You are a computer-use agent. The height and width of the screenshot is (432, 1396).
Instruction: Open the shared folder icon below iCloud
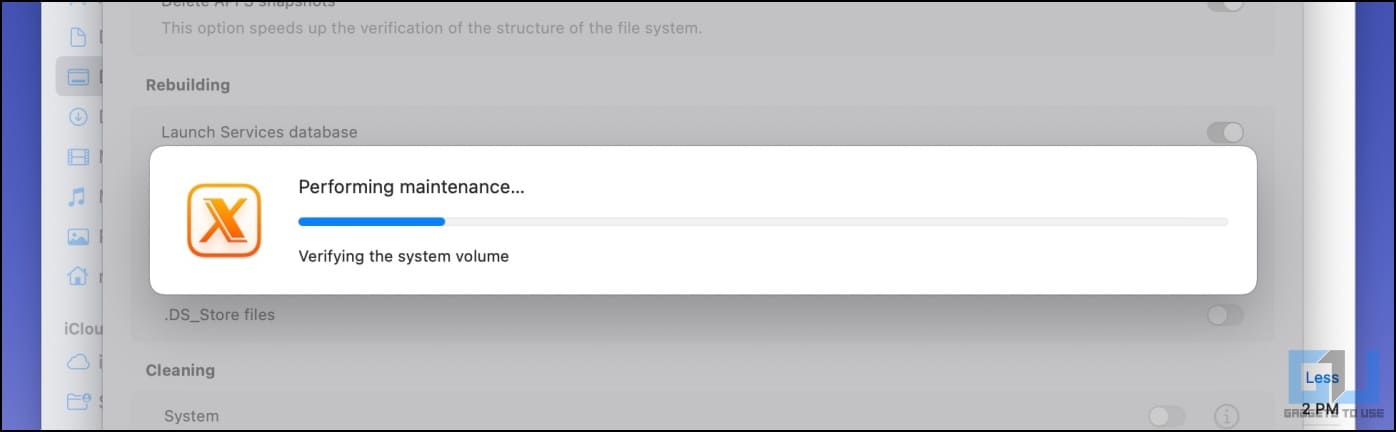click(78, 402)
